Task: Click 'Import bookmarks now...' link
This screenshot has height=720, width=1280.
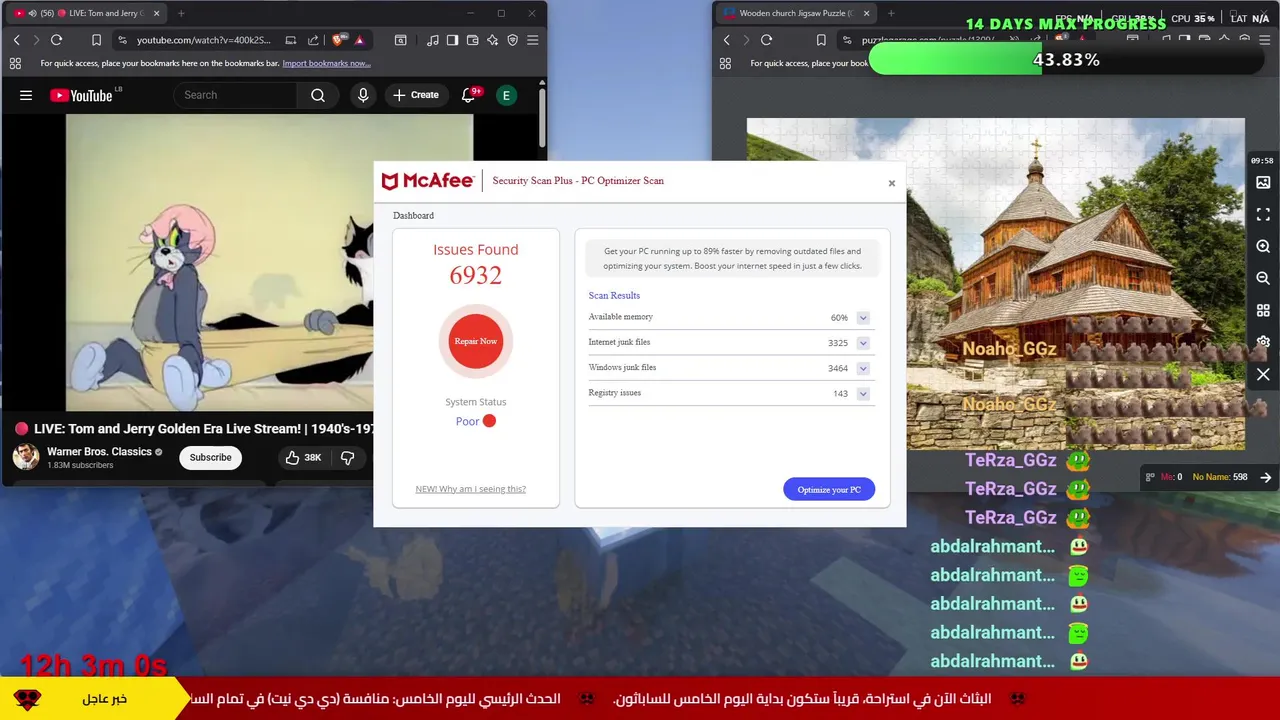Action: tap(326, 63)
